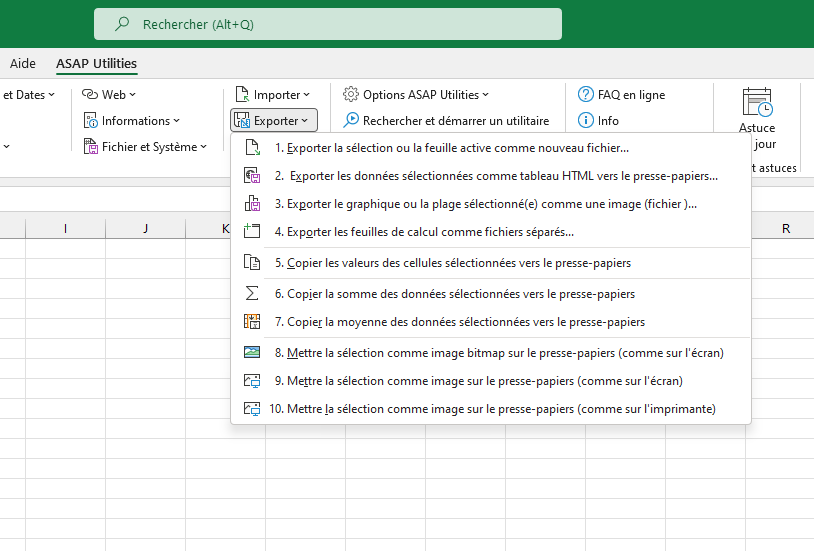Select Exporter le graphique comme une image

(491, 204)
